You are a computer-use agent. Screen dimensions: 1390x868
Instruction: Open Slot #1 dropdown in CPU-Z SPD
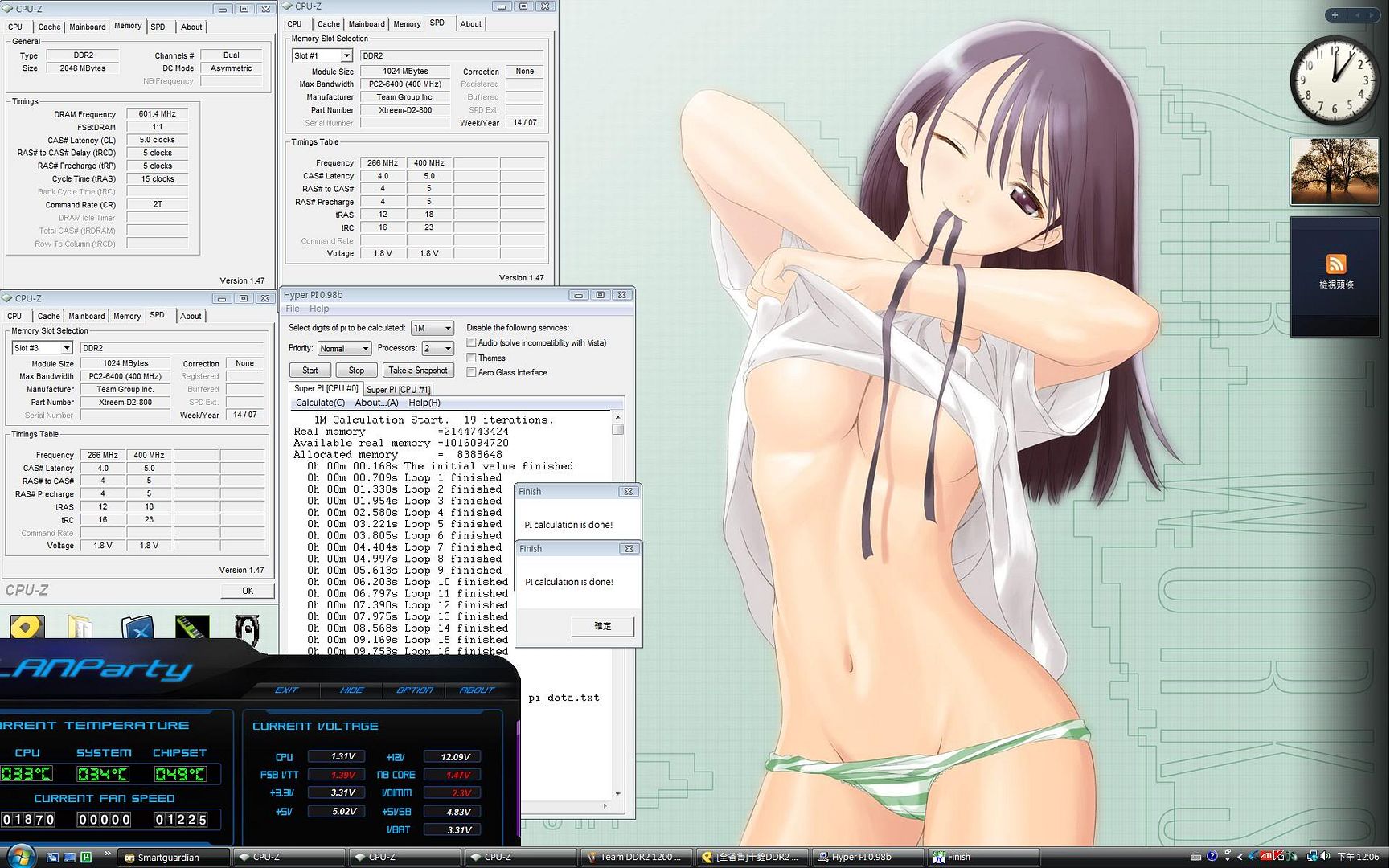[x=322, y=55]
